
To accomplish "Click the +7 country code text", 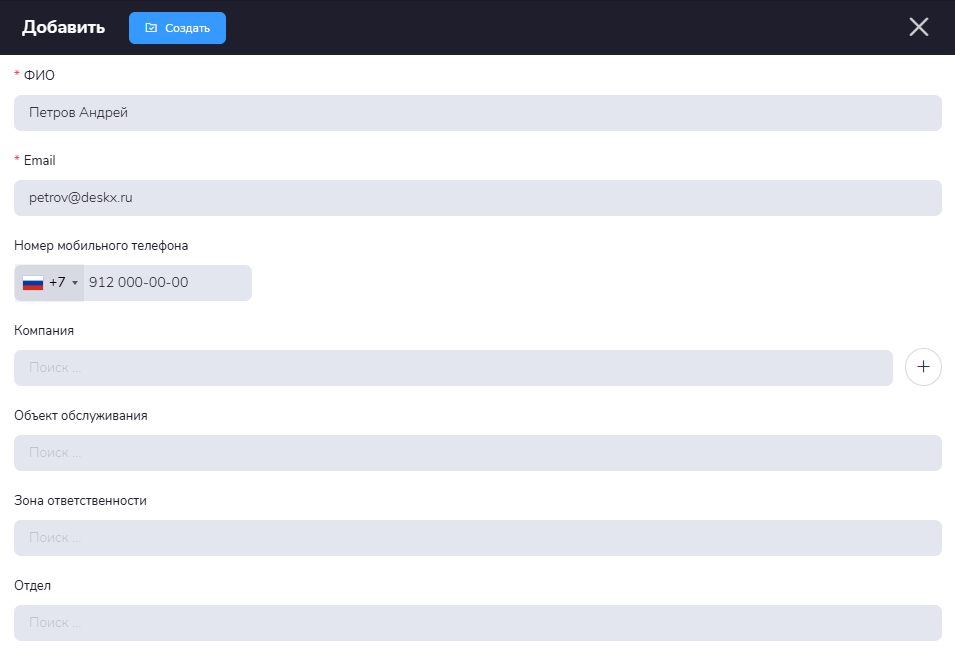I will (57, 283).
